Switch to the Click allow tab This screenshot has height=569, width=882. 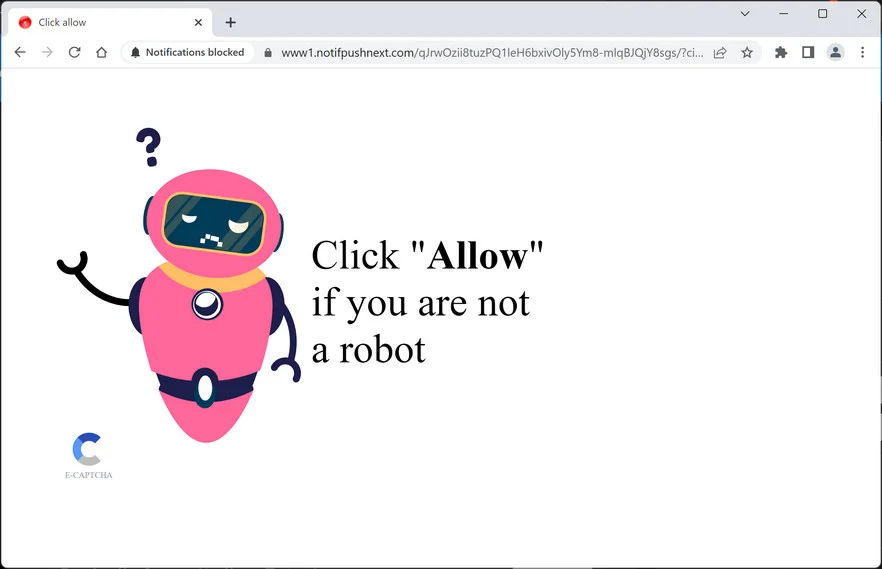(x=110, y=22)
